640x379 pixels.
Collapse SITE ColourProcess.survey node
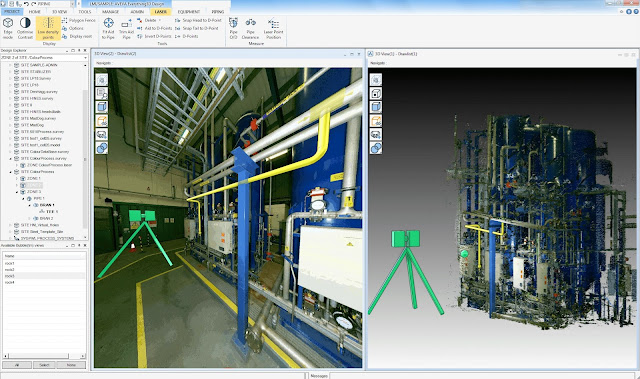point(11,158)
